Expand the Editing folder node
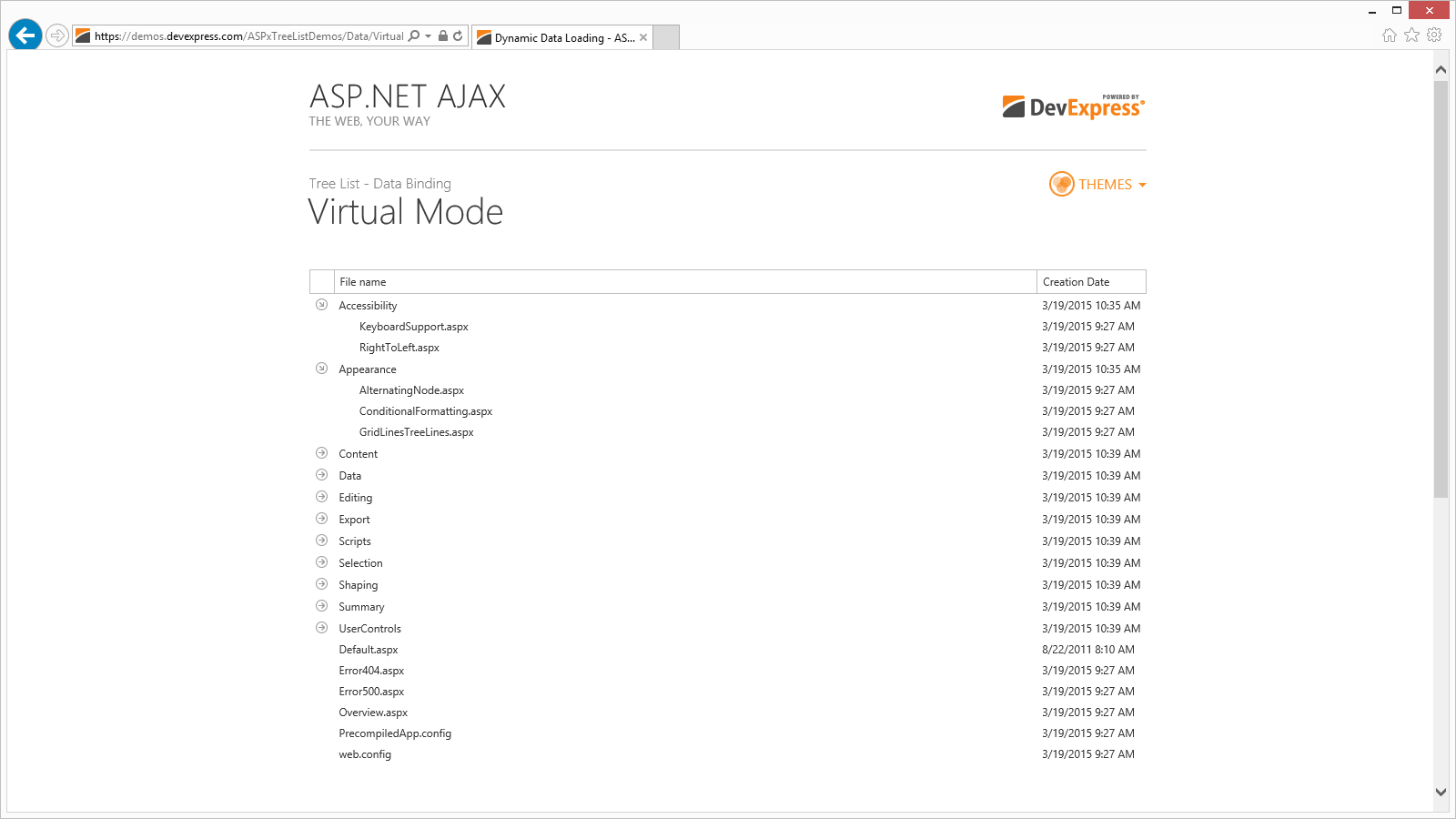The height and width of the screenshot is (819, 1456). click(321, 497)
